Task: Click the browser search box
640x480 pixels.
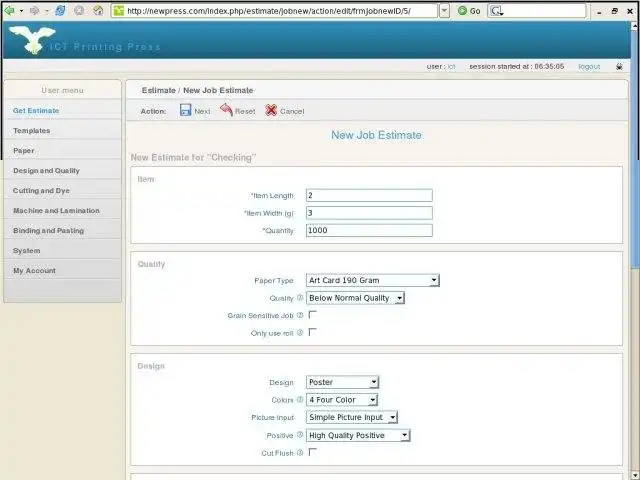Action: [545, 11]
